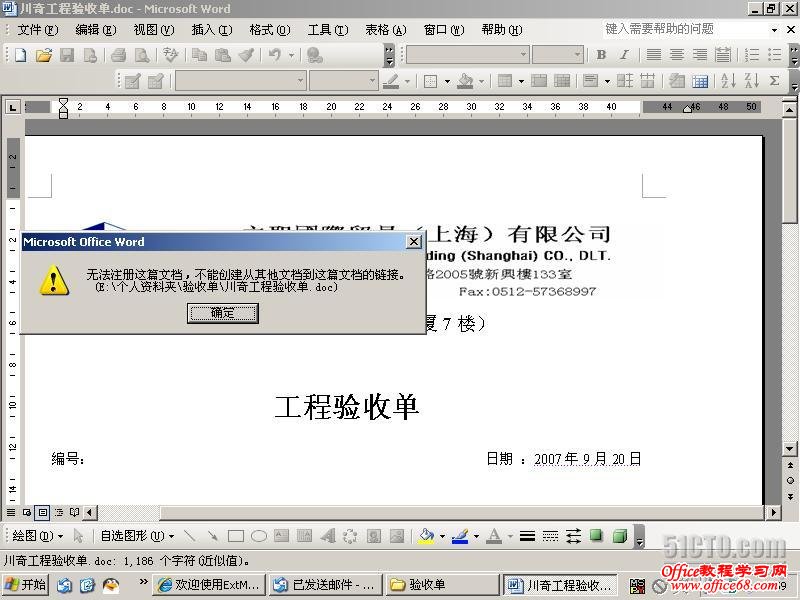Screen dimensions: 800x600
Task: Click the Print Preview icon
Action: [142, 55]
